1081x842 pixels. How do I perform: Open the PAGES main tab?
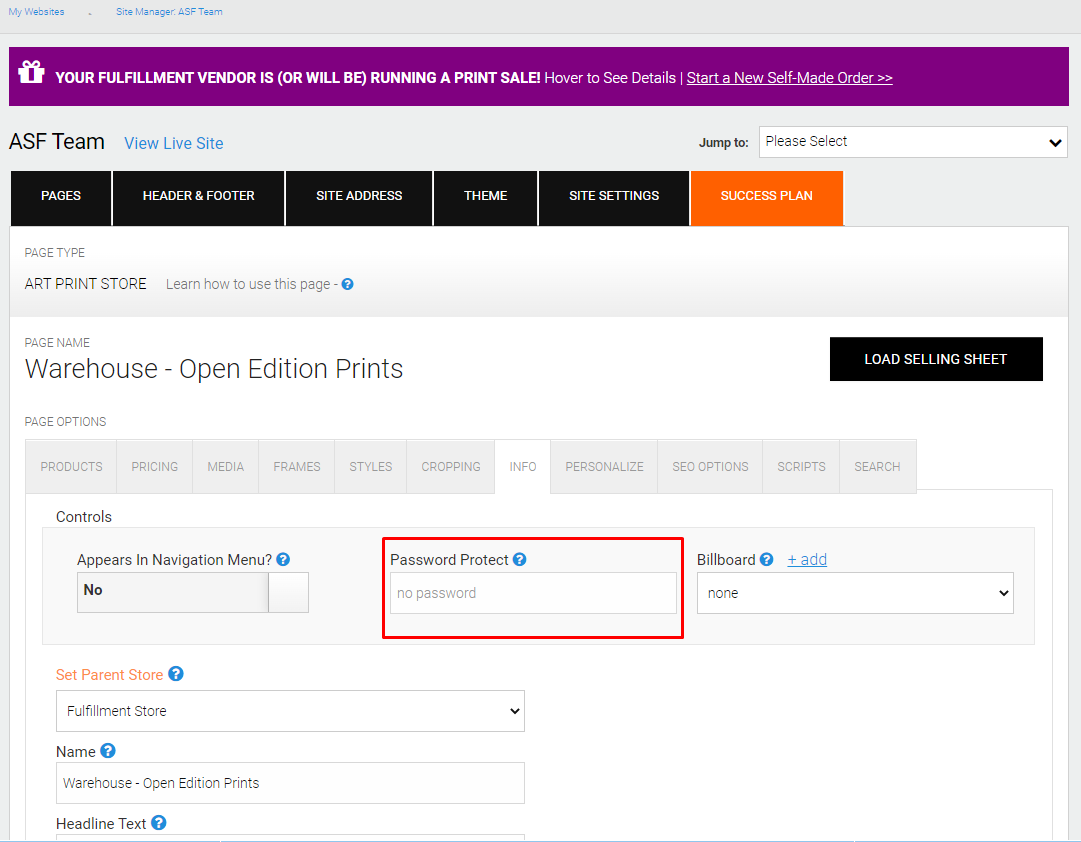coord(61,198)
